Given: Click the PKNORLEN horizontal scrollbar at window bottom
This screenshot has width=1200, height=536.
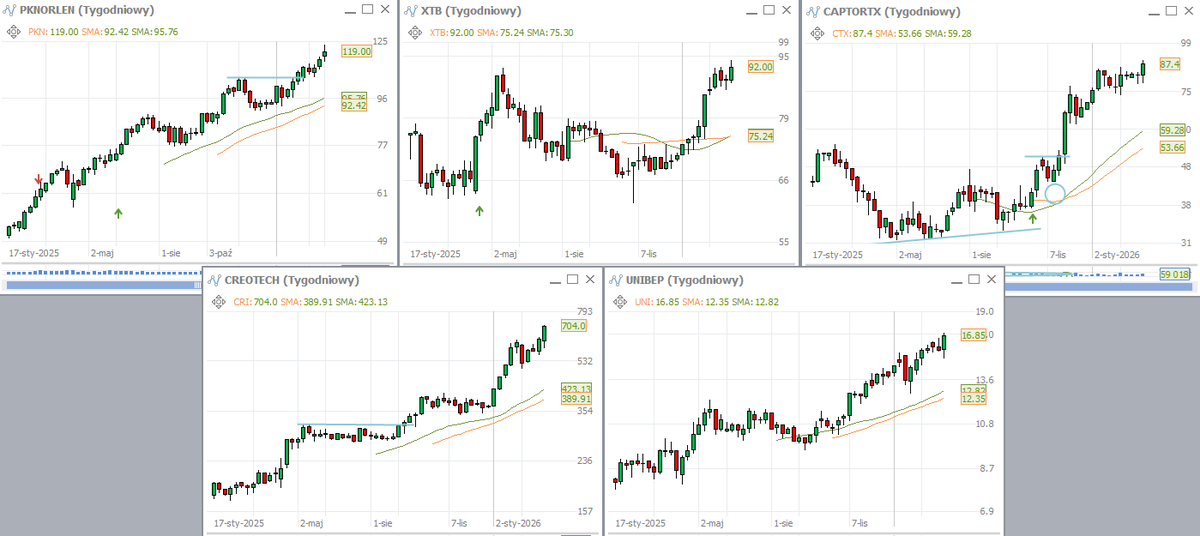Looking at the screenshot, I should (103, 285).
